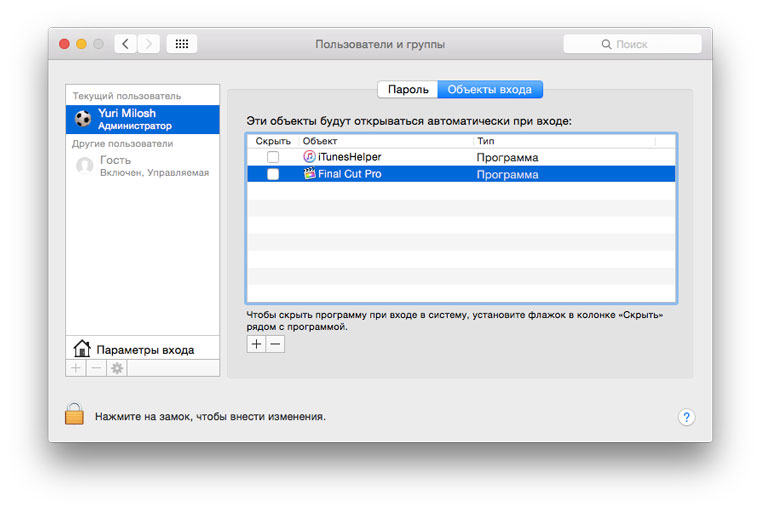Click the help question mark button
This screenshot has width=760, height=510.
686,417
